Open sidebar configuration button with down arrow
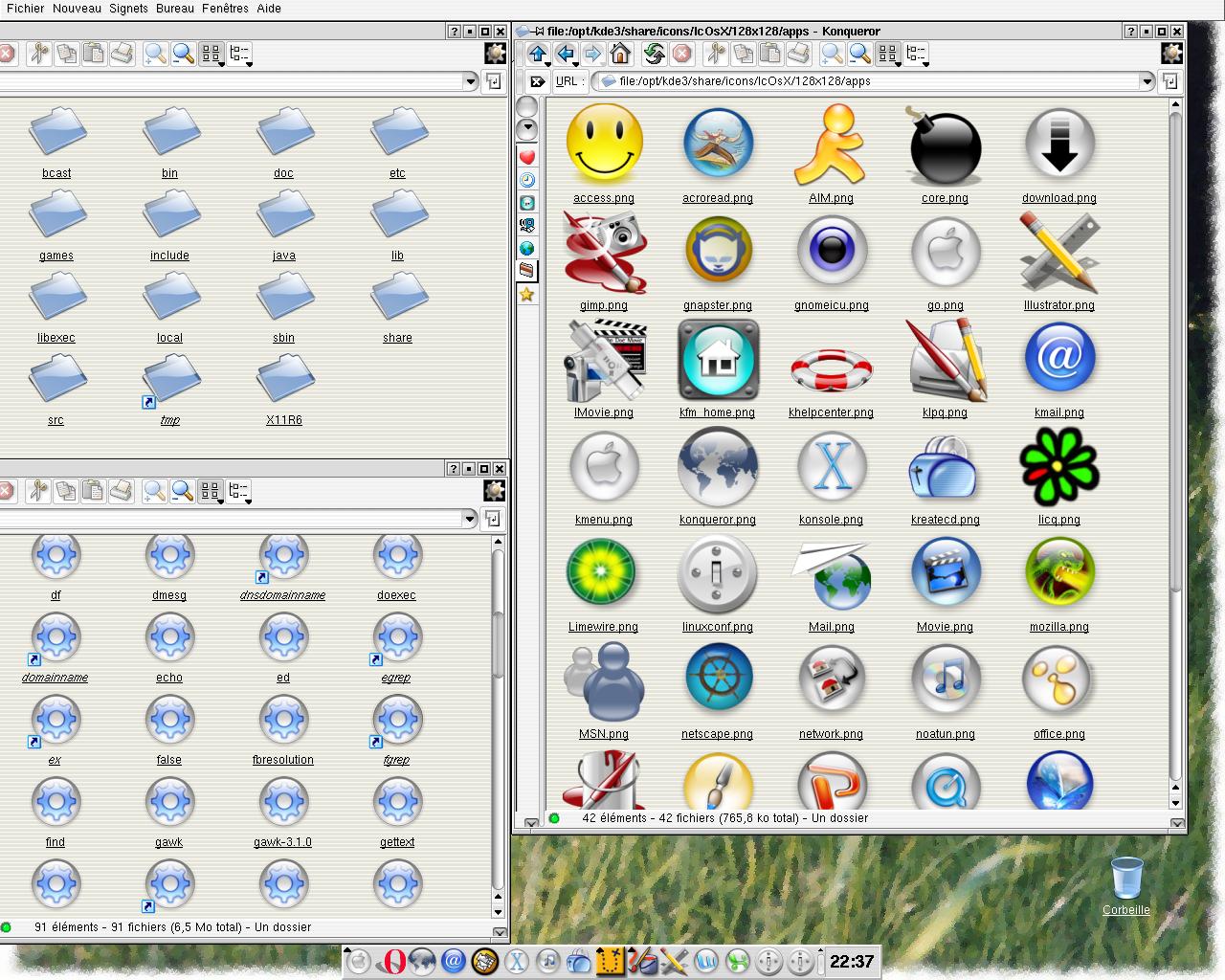Viewport: 1225px width, 980px height. tap(527, 129)
